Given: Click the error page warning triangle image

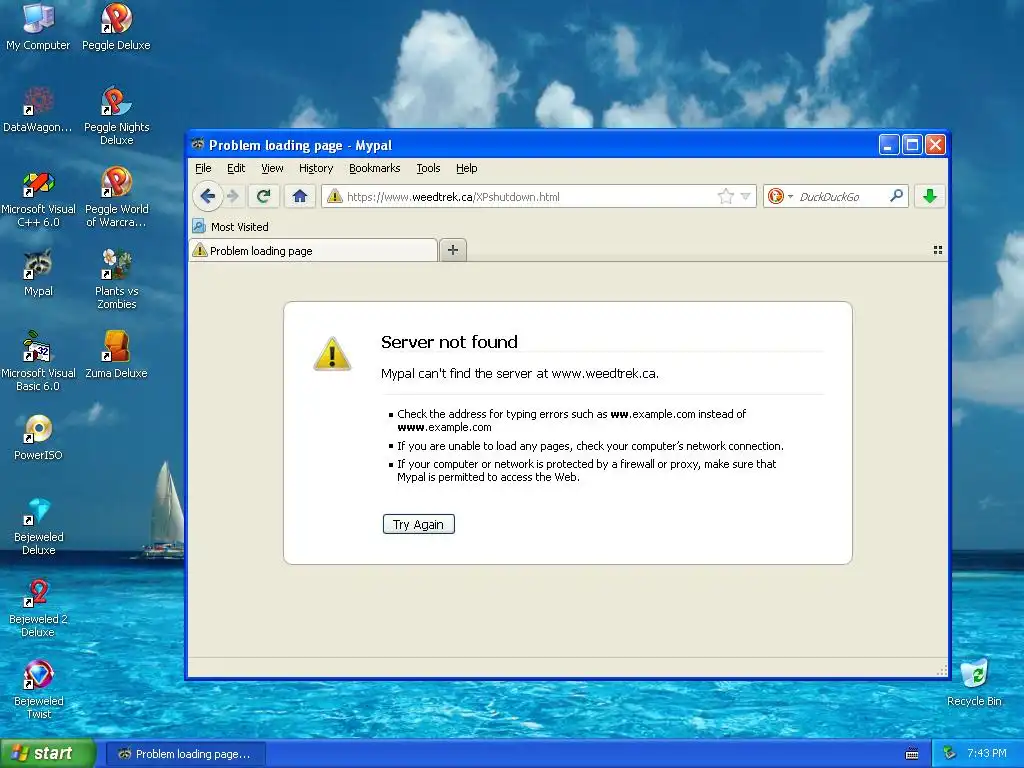Looking at the screenshot, I should pos(332,353).
